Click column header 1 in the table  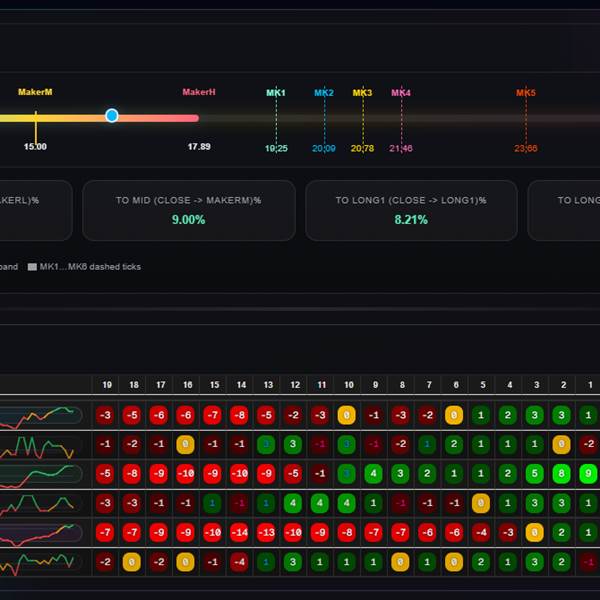[590, 385]
